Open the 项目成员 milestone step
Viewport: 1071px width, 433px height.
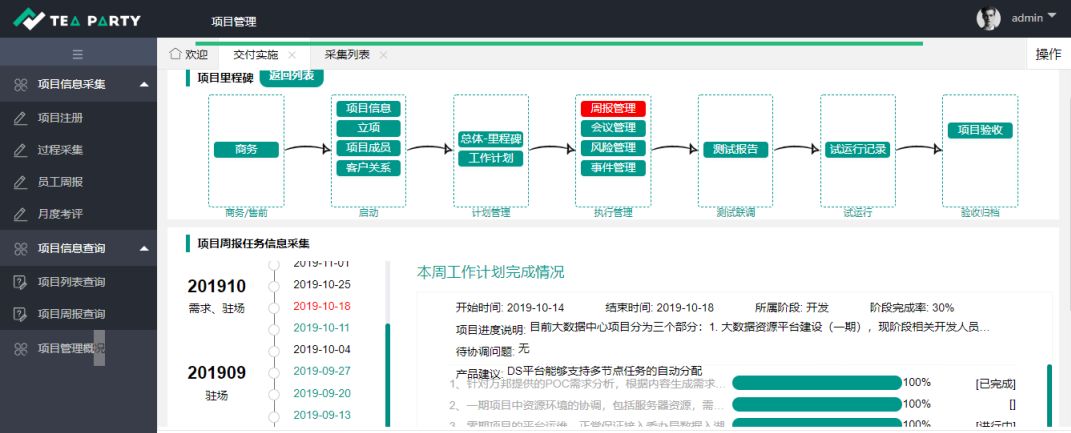point(368,148)
